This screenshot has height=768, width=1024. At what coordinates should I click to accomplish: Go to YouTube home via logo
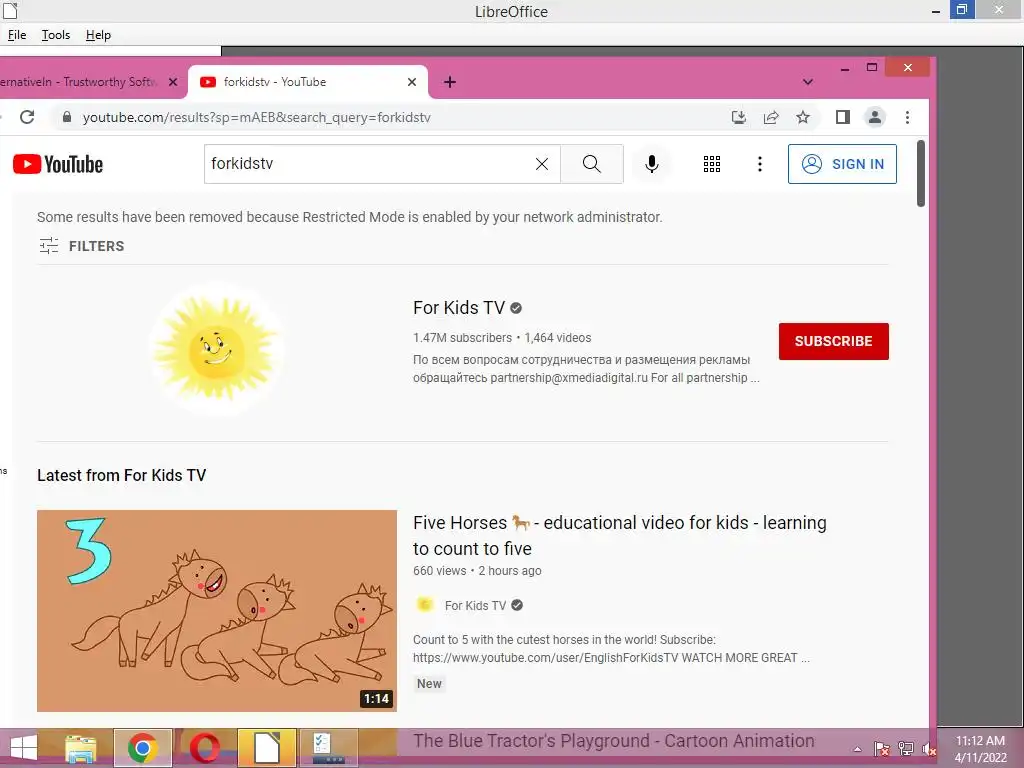click(58, 164)
